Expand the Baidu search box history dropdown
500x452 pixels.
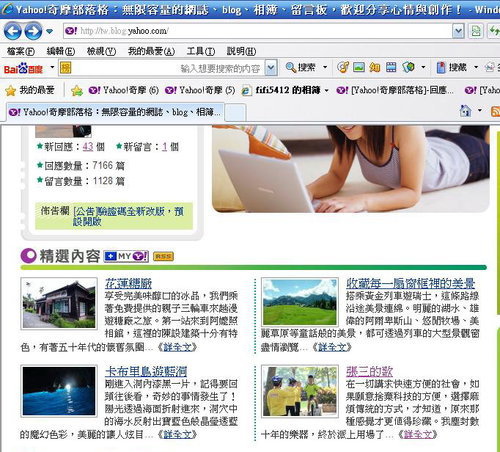(271, 68)
